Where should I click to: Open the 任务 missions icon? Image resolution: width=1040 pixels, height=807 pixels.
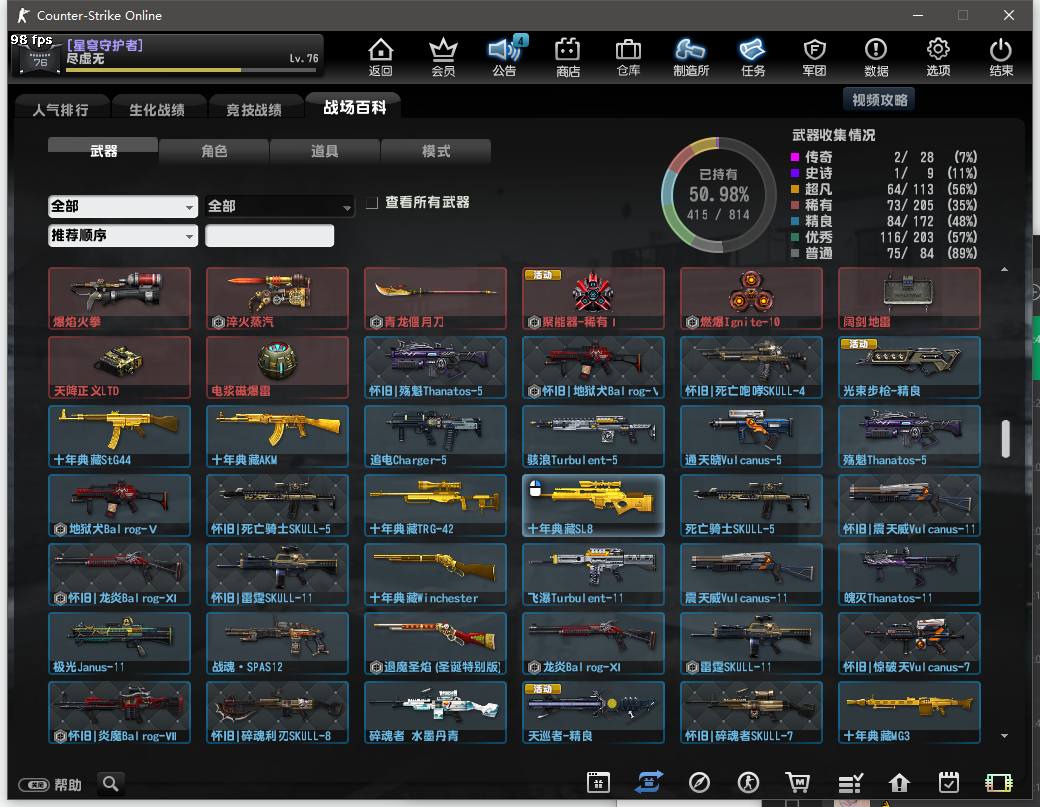(x=753, y=56)
